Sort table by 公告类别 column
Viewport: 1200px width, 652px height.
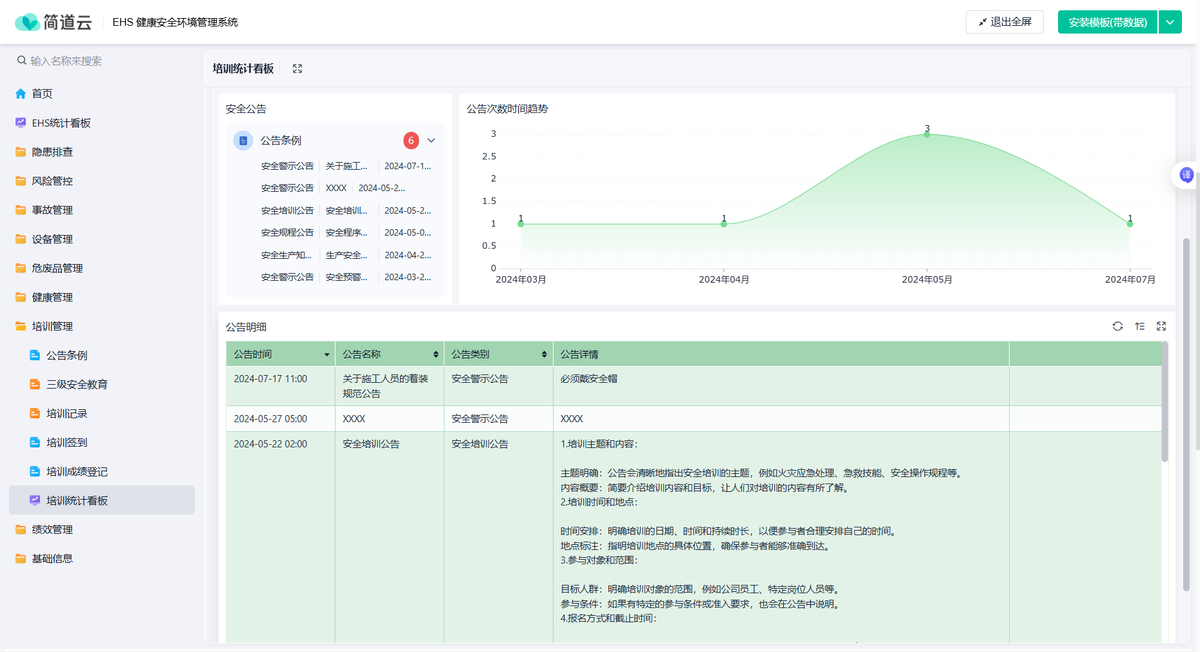point(544,355)
